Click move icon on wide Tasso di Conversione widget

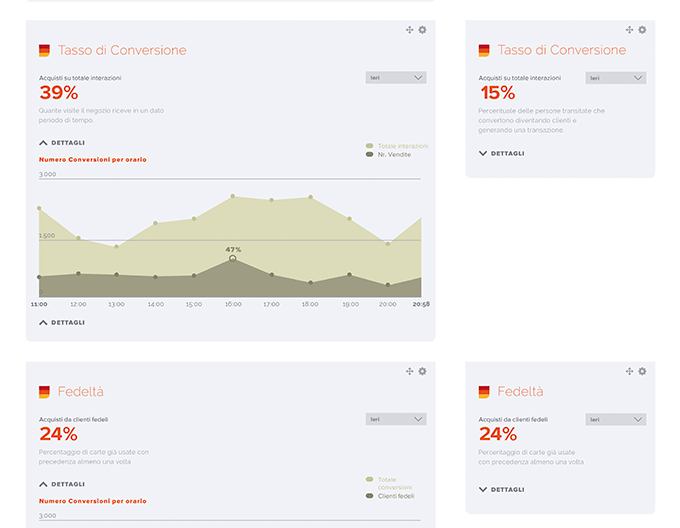coord(410,30)
